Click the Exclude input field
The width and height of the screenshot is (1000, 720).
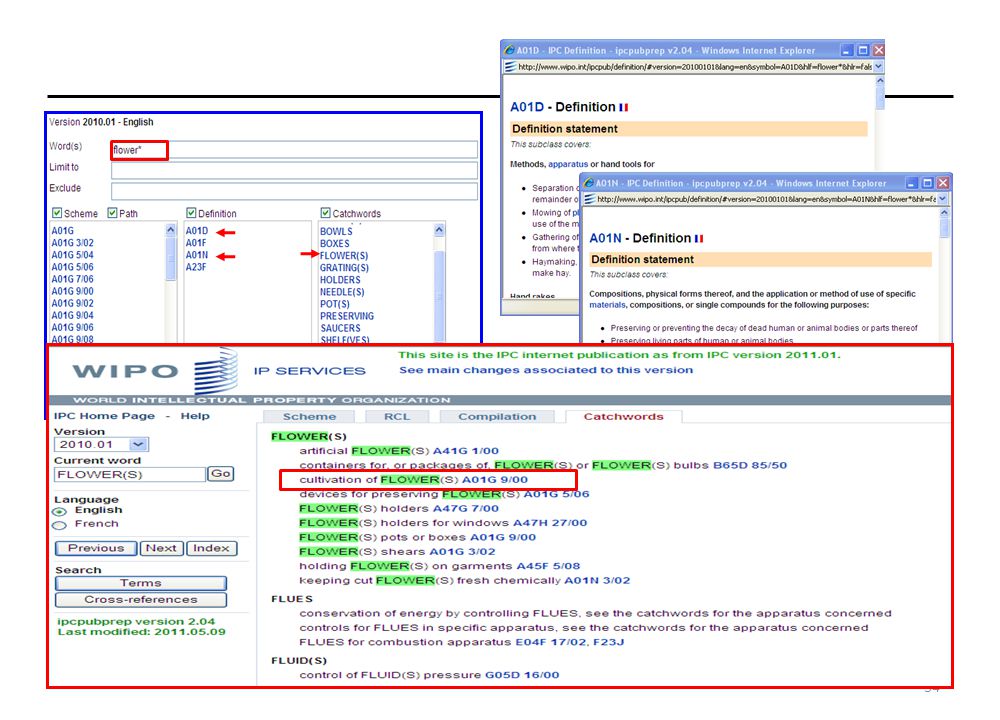coord(294,191)
